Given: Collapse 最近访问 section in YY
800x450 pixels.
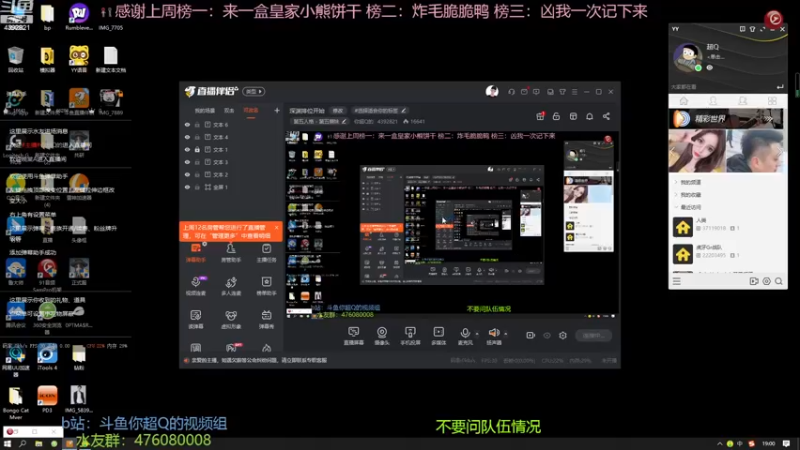Looking at the screenshot, I should click(x=690, y=207).
